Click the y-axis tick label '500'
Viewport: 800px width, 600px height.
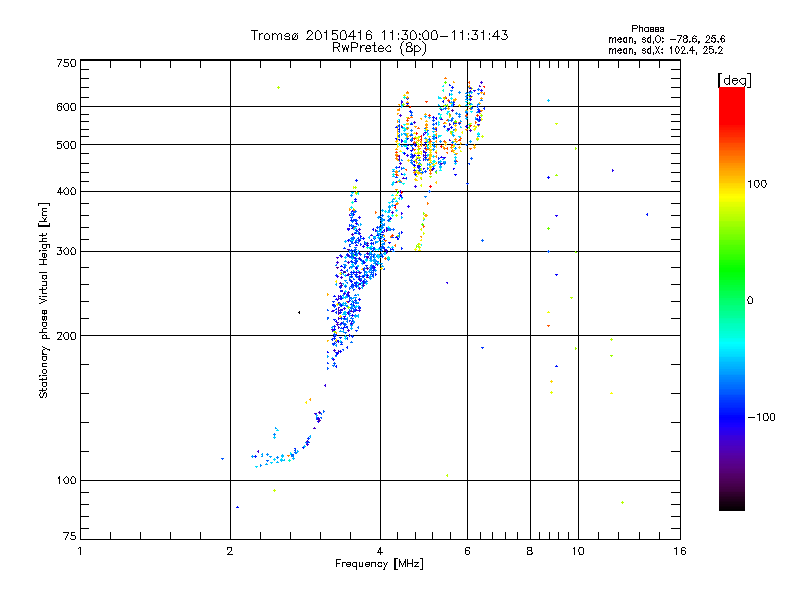(66, 145)
